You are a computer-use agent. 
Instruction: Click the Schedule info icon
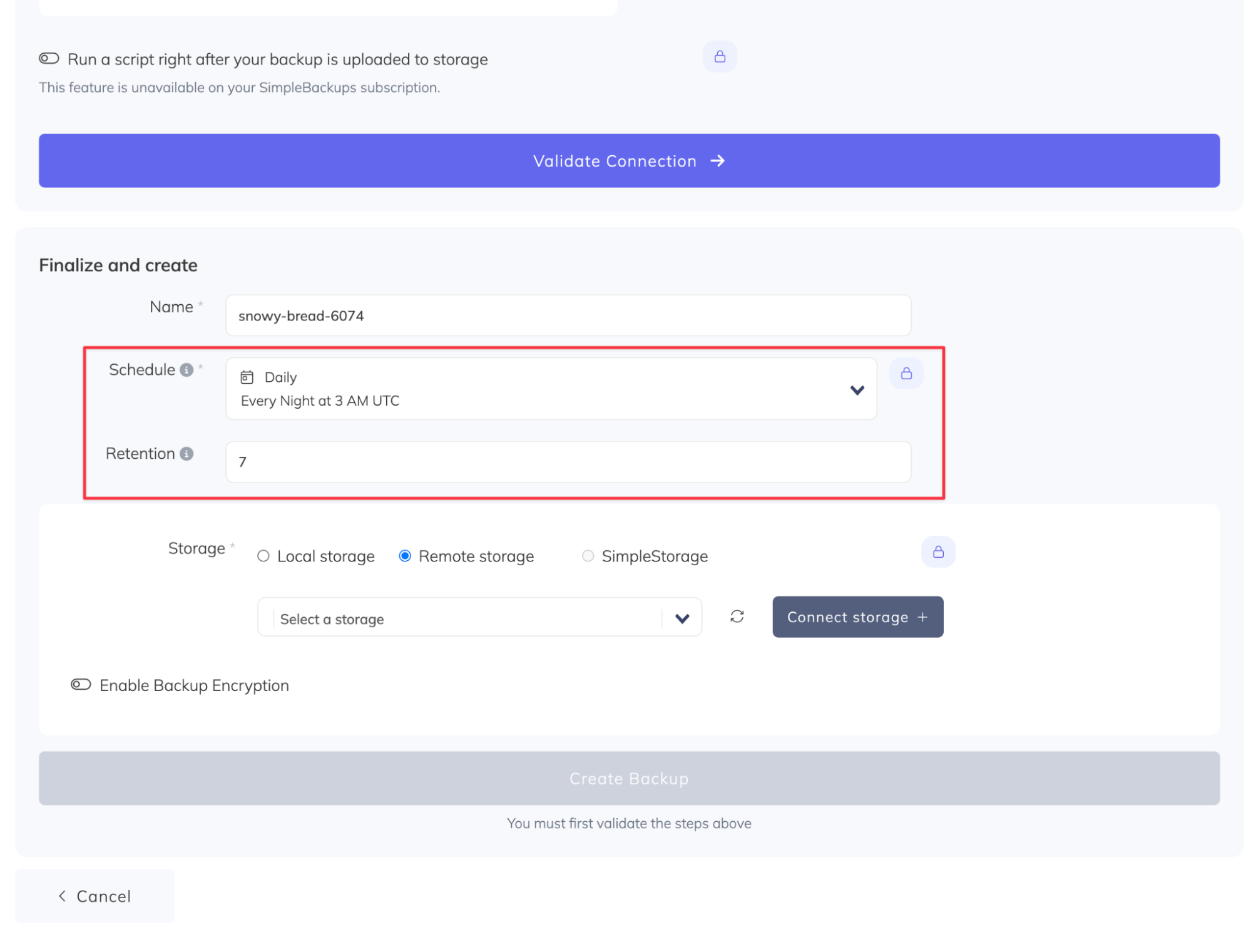(x=186, y=369)
